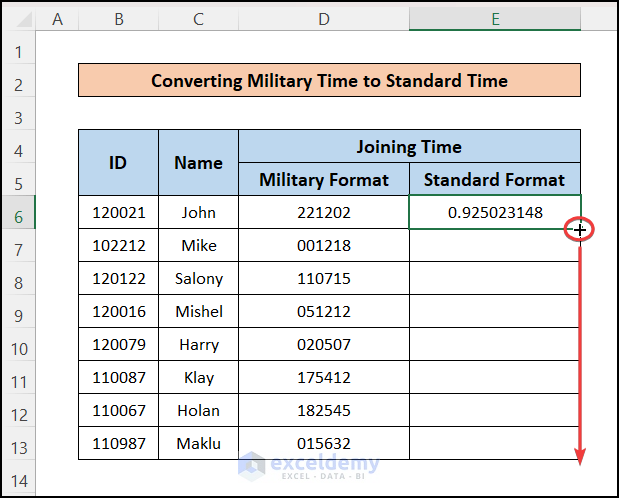Select military time cell 110715
Image resolution: width=619 pixels, height=498 pixels.
pos(324,278)
